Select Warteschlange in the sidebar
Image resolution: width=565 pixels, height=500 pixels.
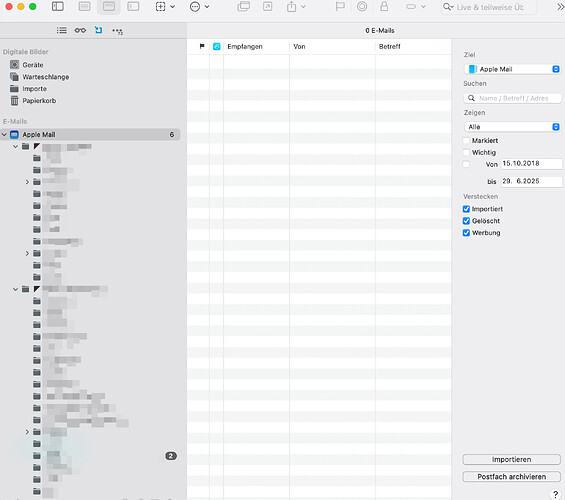point(45,77)
